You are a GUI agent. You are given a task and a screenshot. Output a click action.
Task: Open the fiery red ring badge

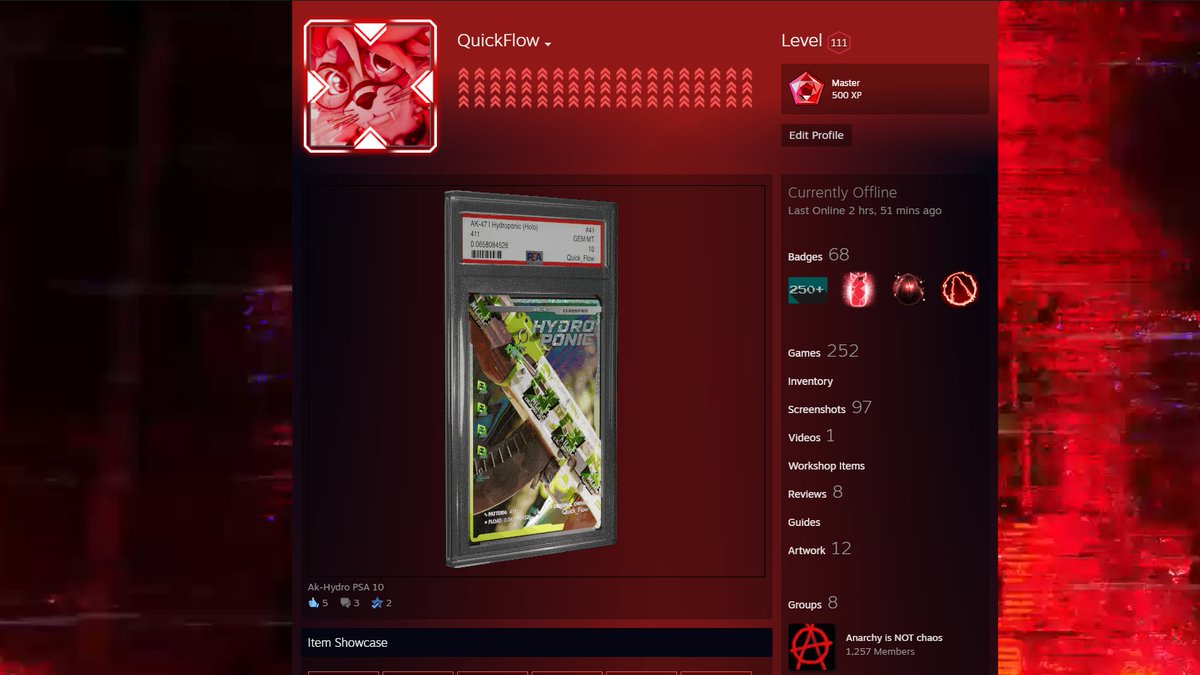point(959,290)
